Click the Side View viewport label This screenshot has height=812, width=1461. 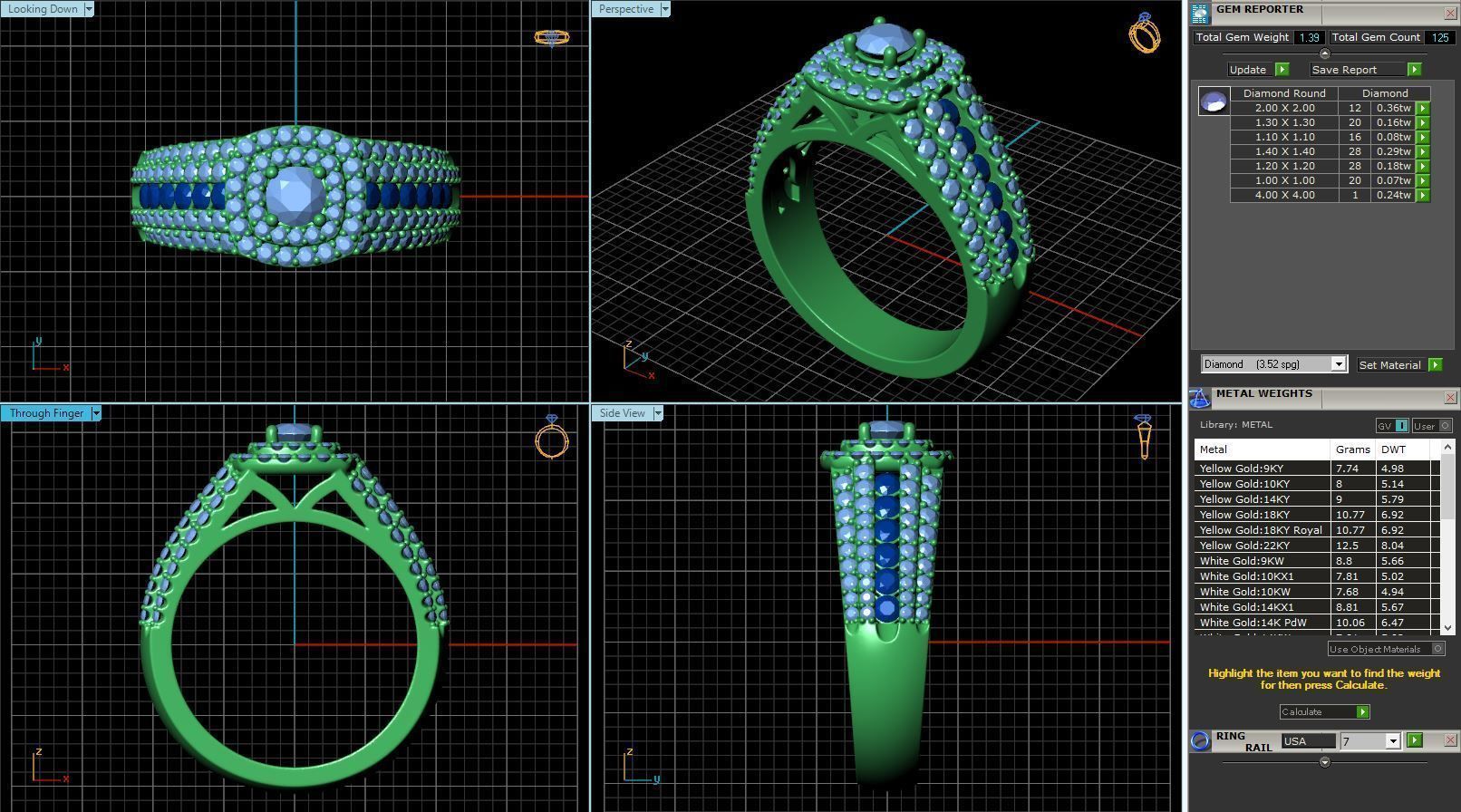pyautogui.click(x=623, y=413)
